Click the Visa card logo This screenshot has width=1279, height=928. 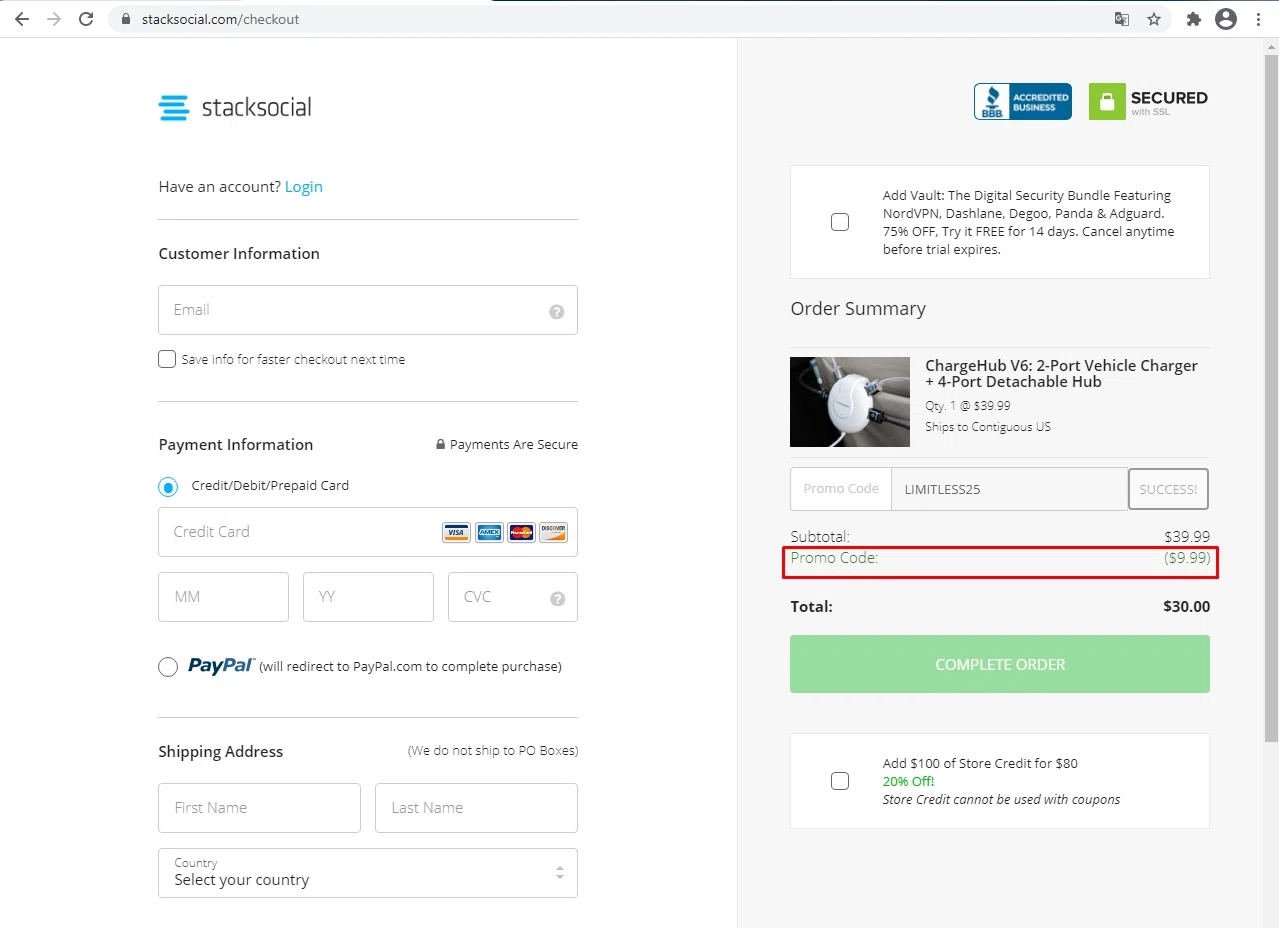tap(456, 532)
